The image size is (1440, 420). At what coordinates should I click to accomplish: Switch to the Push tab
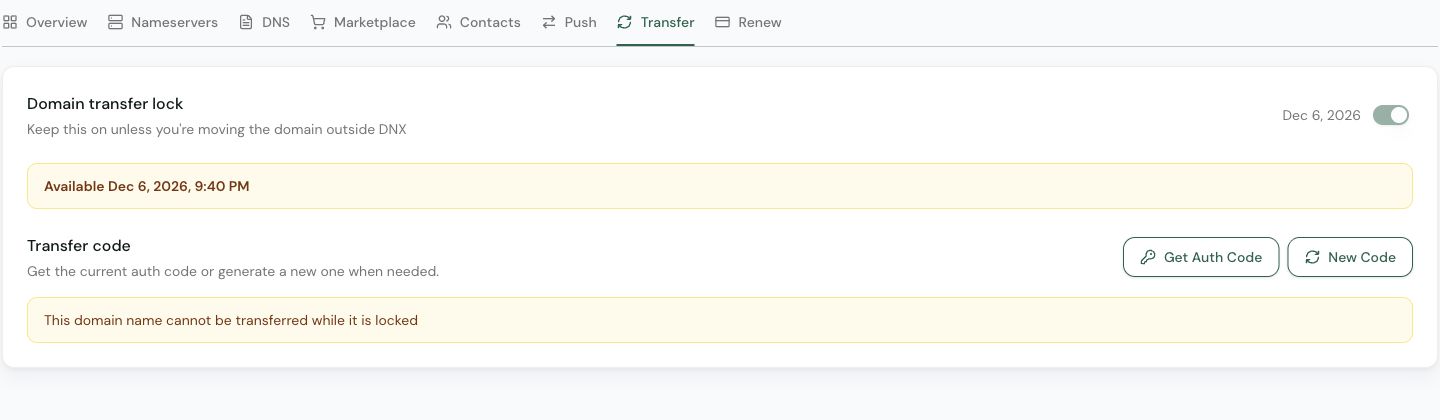(569, 22)
